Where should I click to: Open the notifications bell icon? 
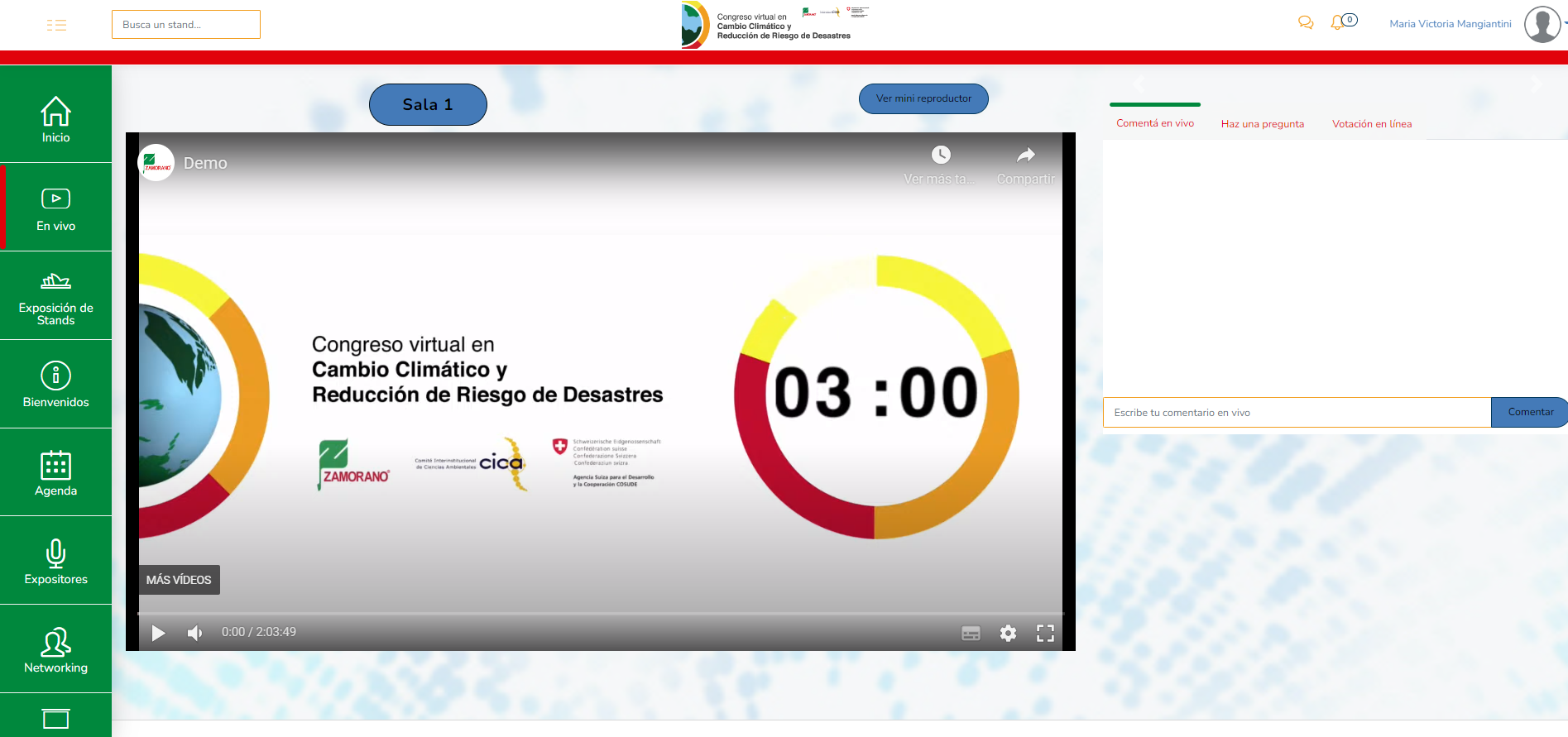(1337, 23)
